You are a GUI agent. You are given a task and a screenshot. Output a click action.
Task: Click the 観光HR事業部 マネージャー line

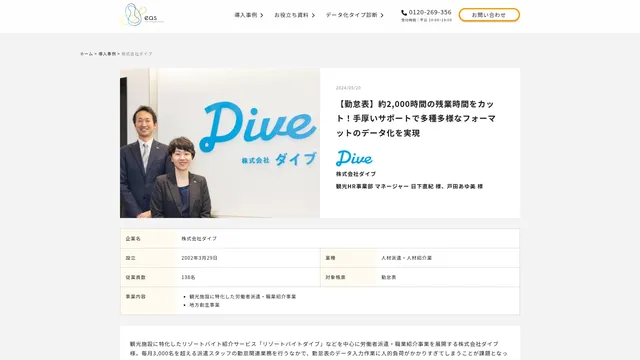[409, 186]
